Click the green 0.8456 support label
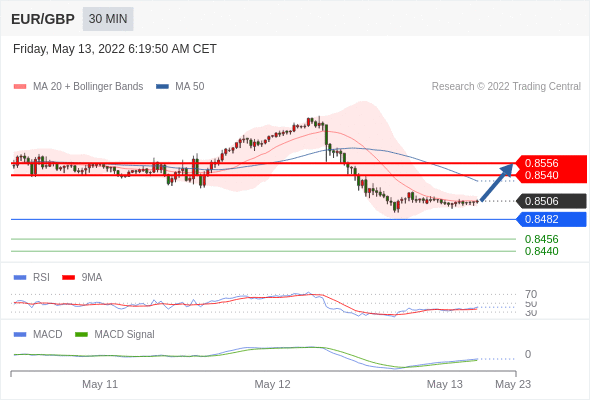The height and width of the screenshot is (400, 590). pos(541,239)
